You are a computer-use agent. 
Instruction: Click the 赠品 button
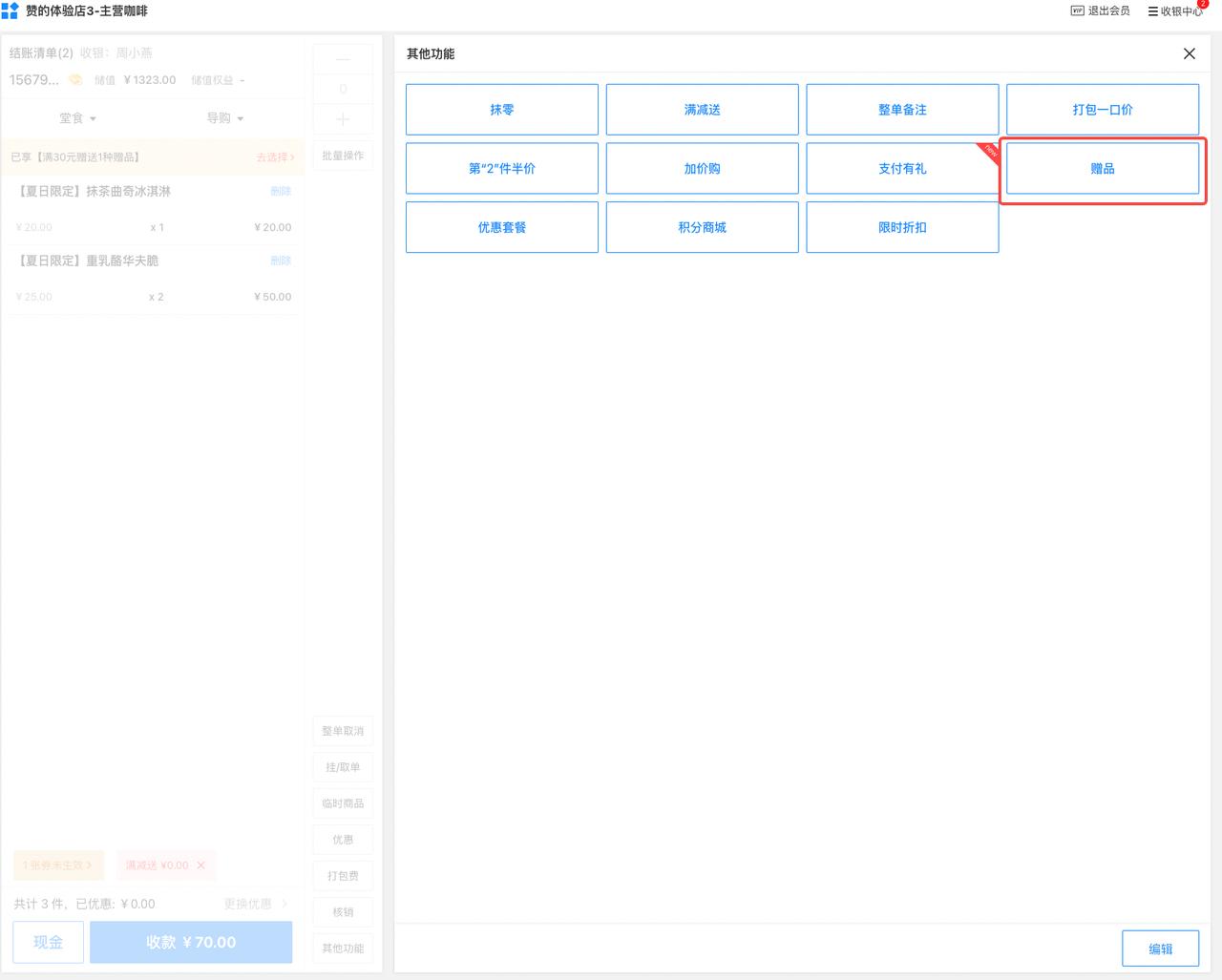pos(1103,169)
